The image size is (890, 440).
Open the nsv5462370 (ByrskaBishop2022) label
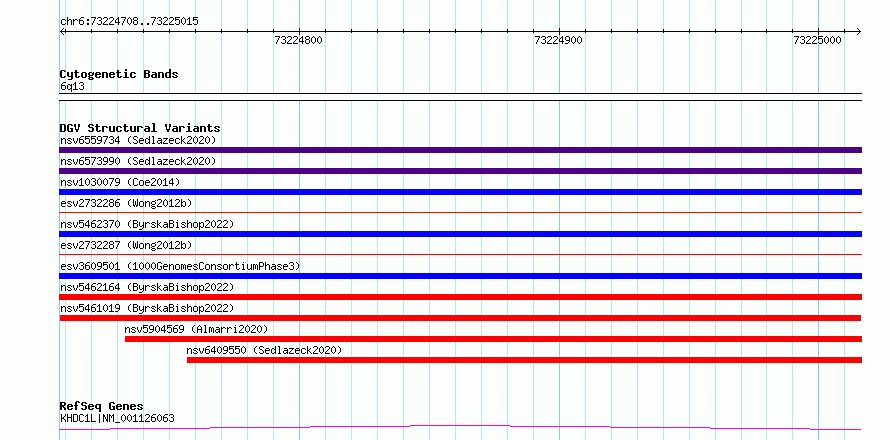pos(147,224)
